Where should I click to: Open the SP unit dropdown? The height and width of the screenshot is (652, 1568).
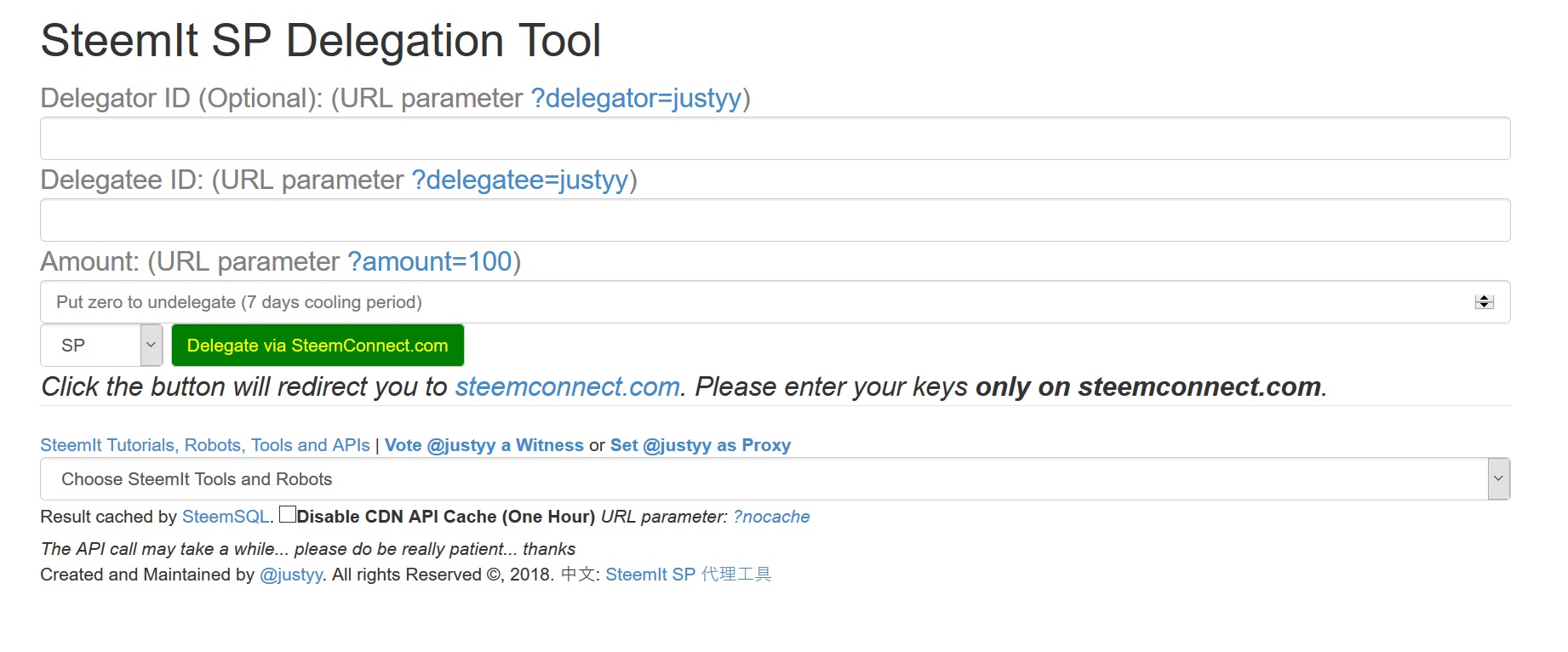[101, 346]
